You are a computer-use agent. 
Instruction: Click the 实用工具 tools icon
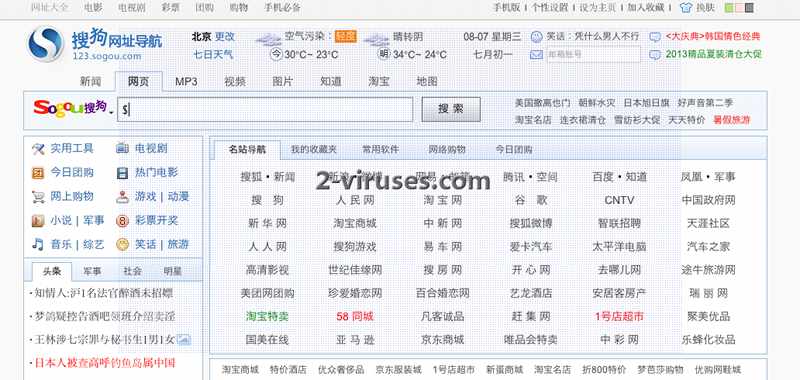tap(38, 149)
